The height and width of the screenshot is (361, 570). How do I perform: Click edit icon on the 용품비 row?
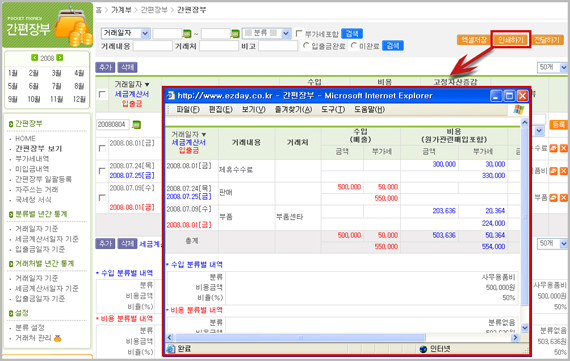553,171
